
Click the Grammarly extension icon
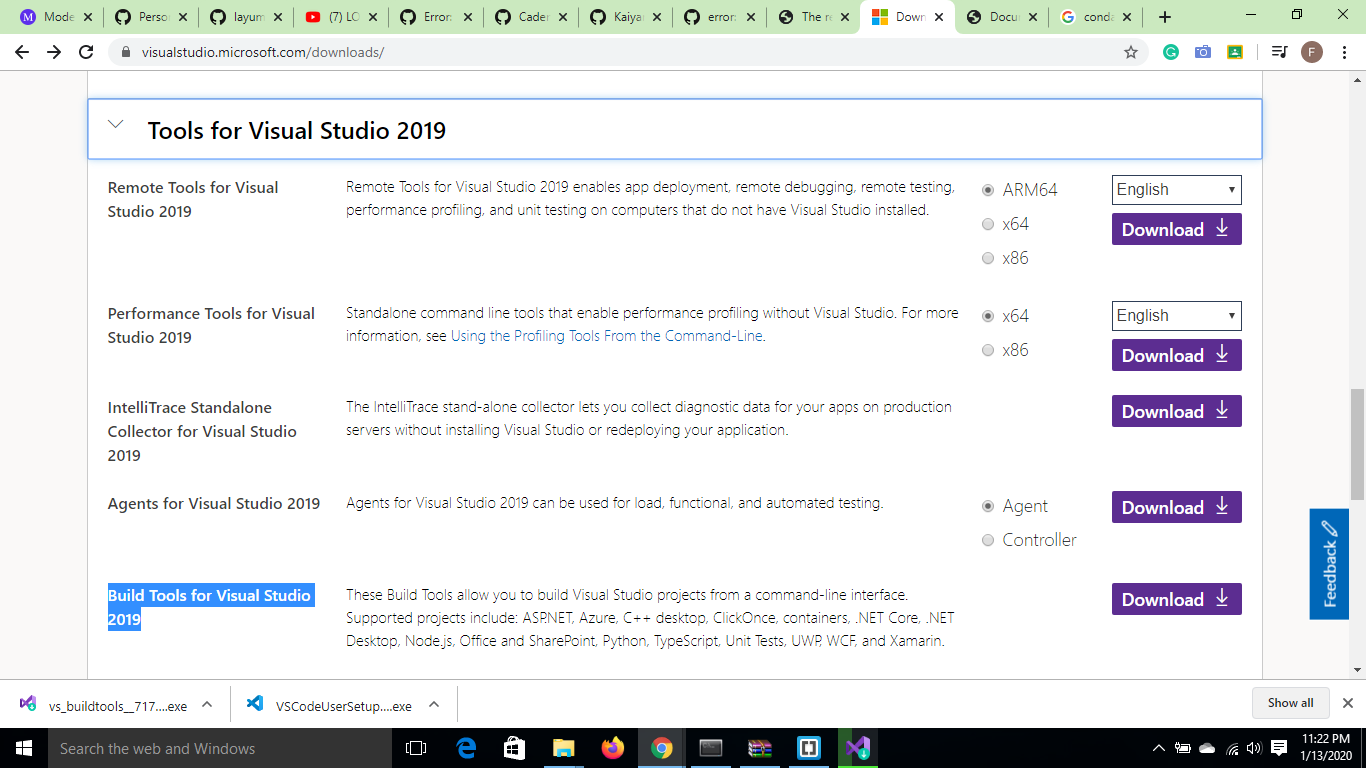[1170, 51]
